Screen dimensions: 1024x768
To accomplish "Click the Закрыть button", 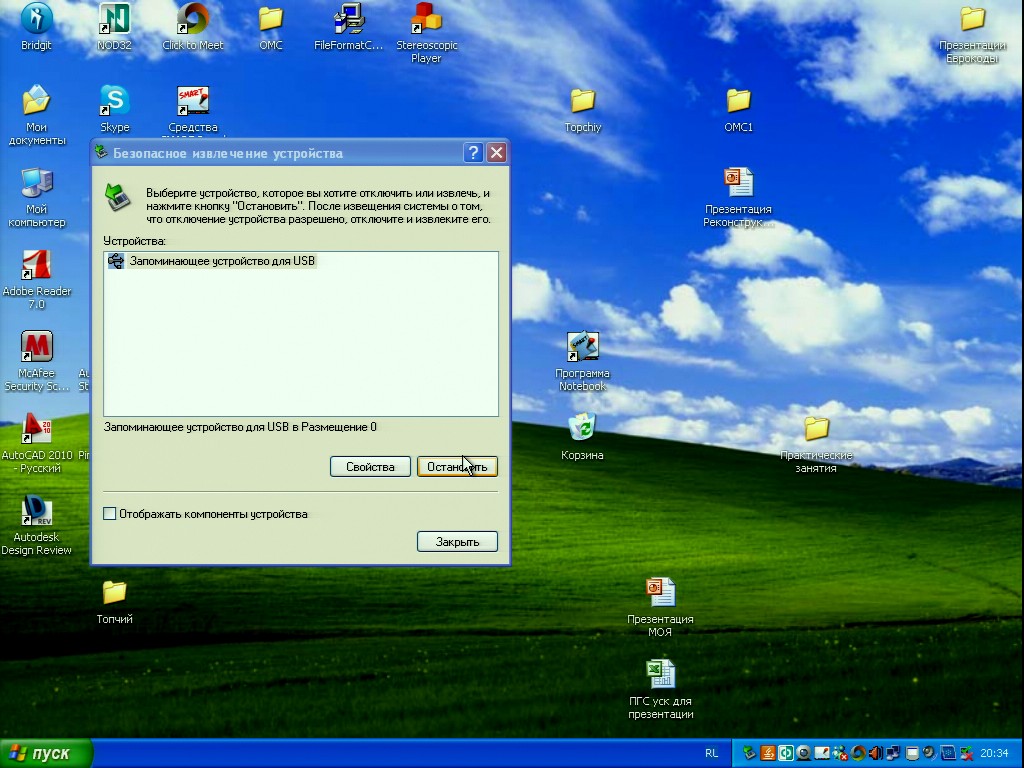I will [x=457, y=541].
